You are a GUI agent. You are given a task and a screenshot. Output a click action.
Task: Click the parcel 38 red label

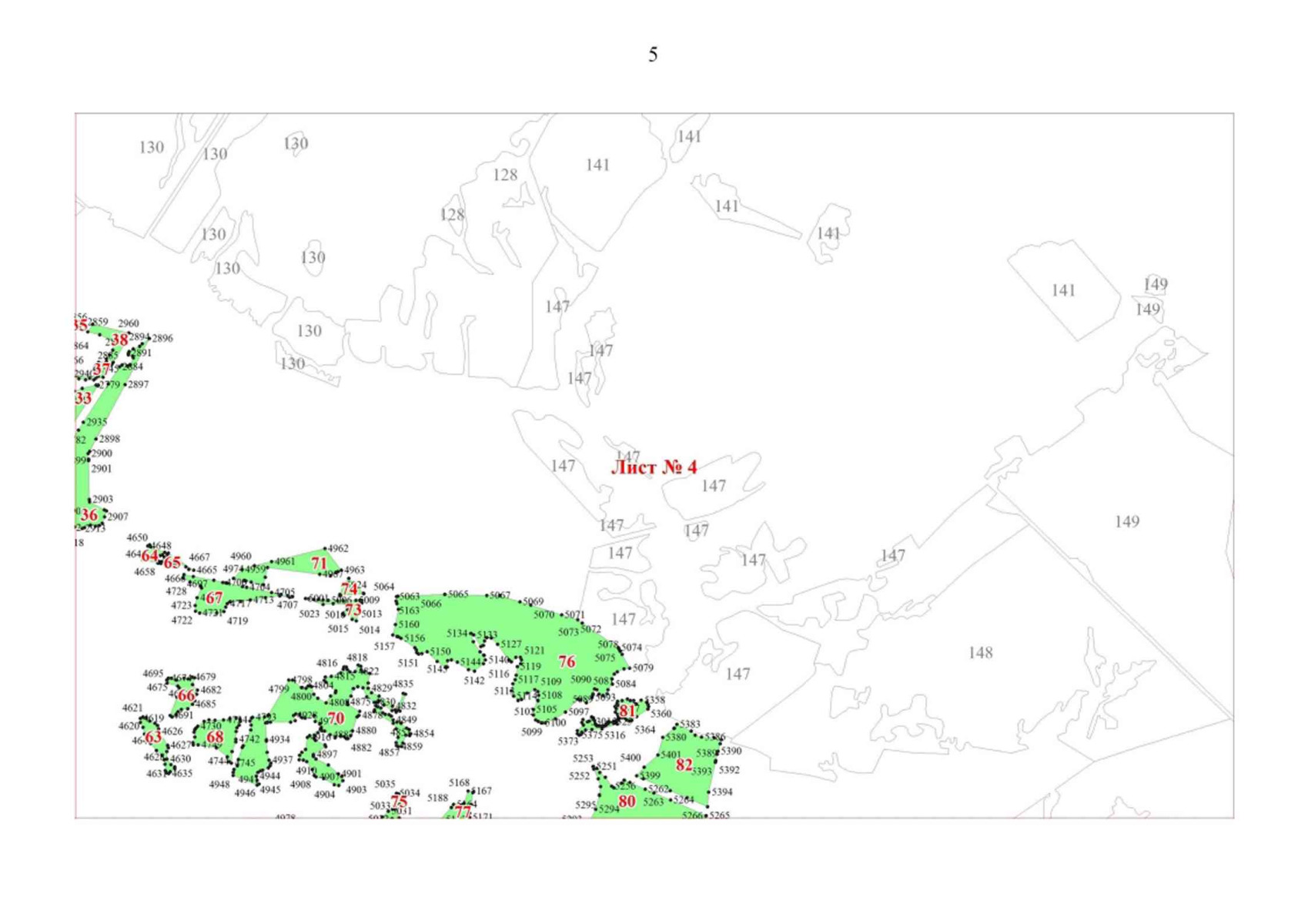[x=120, y=340]
